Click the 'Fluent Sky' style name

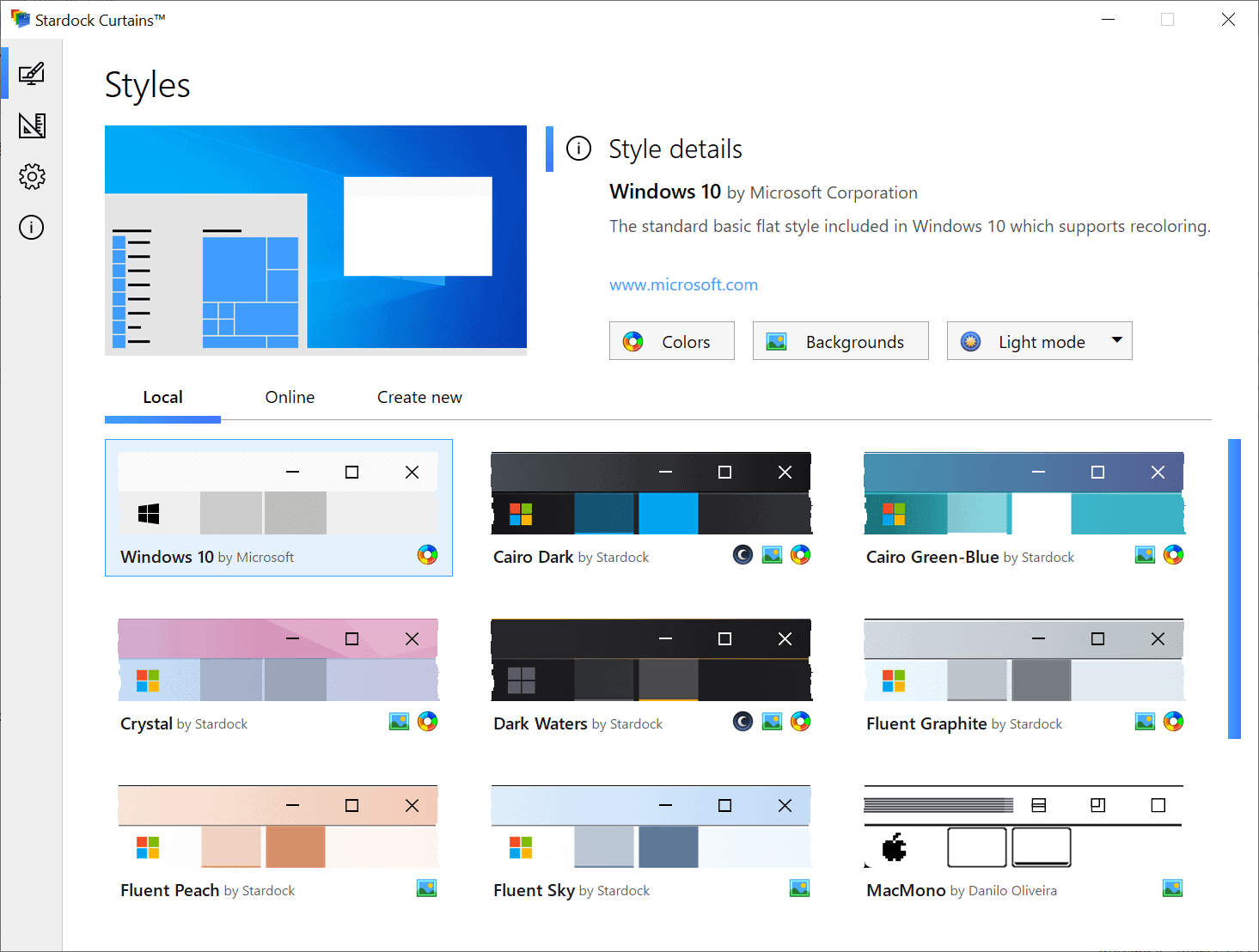click(x=534, y=890)
